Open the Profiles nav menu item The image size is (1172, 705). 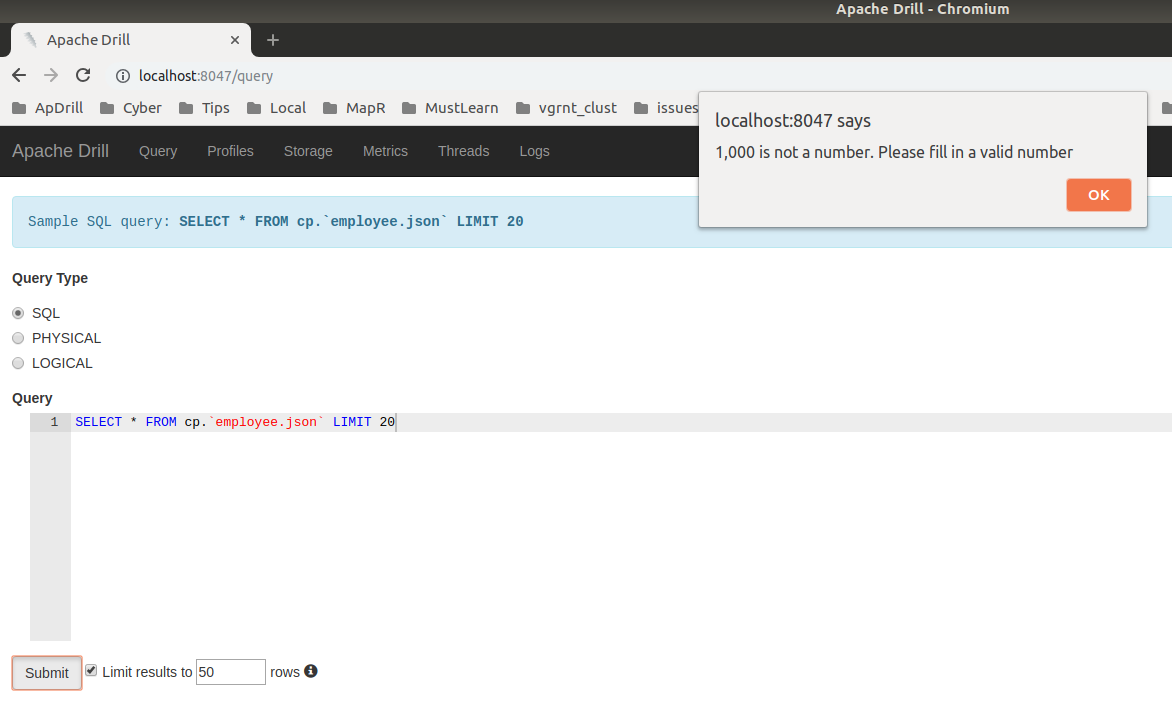coord(230,151)
